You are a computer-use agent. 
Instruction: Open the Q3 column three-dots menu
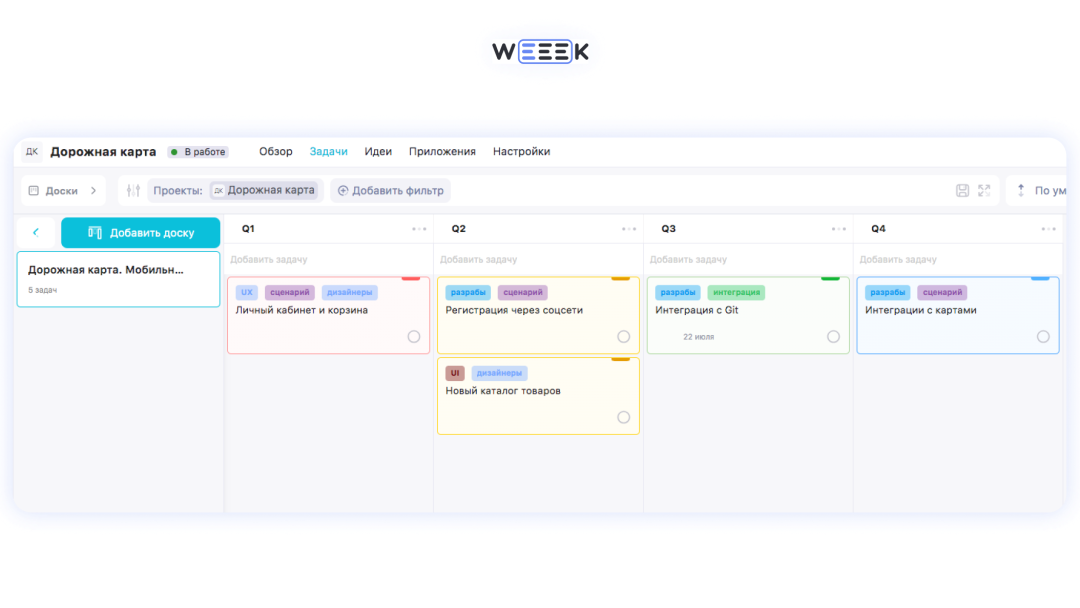point(838,229)
